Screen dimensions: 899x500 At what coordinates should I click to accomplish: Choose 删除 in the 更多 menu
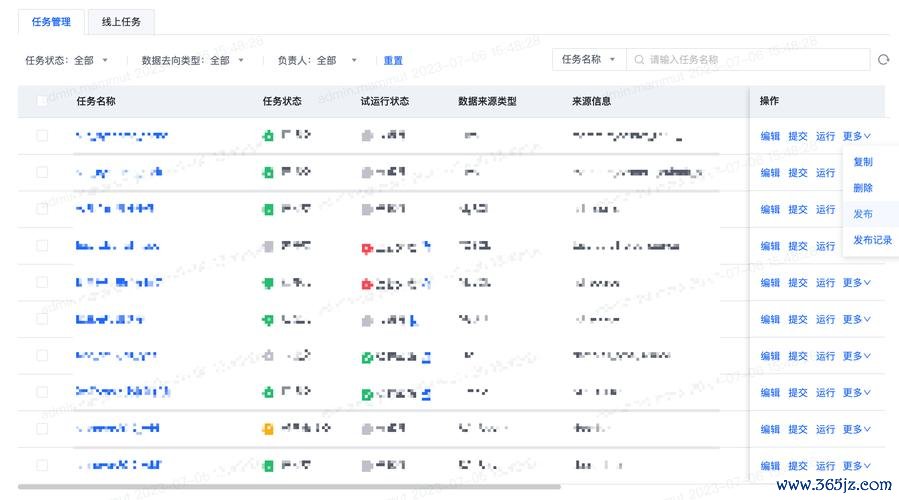click(862, 188)
